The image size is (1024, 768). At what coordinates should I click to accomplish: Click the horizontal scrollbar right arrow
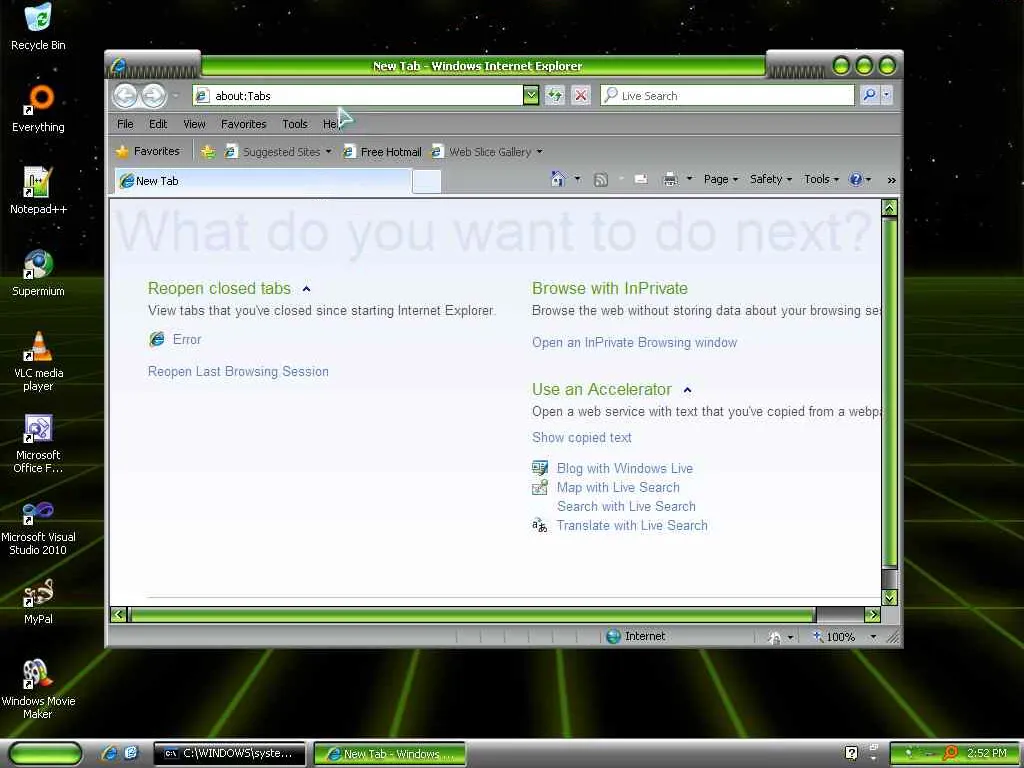coord(872,615)
